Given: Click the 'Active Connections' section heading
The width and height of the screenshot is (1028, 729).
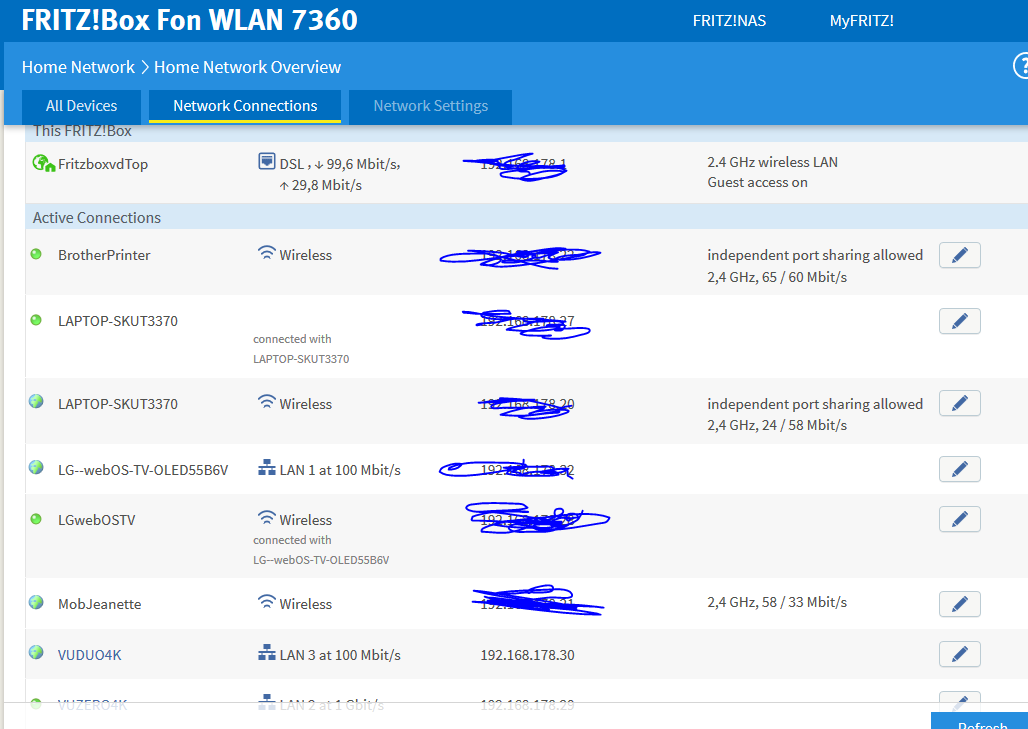Looking at the screenshot, I should click(x=97, y=218).
